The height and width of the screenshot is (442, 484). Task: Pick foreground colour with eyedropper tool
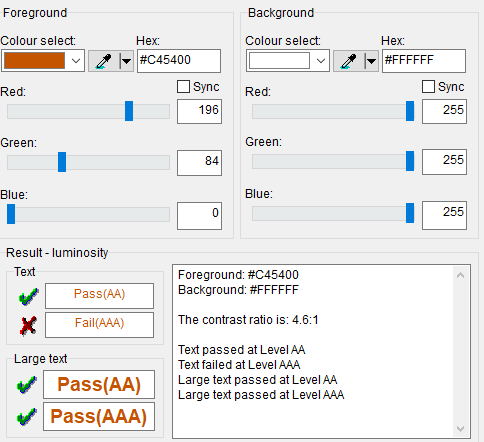tap(104, 61)
